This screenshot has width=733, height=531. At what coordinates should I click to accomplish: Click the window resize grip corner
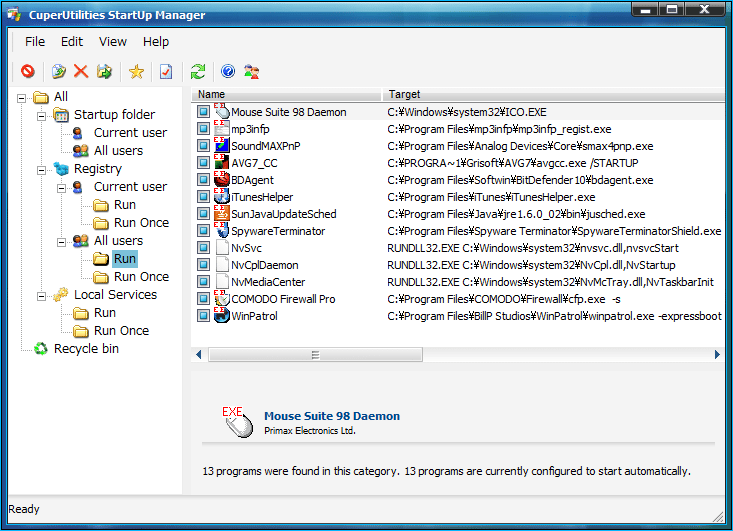point(719,517)
